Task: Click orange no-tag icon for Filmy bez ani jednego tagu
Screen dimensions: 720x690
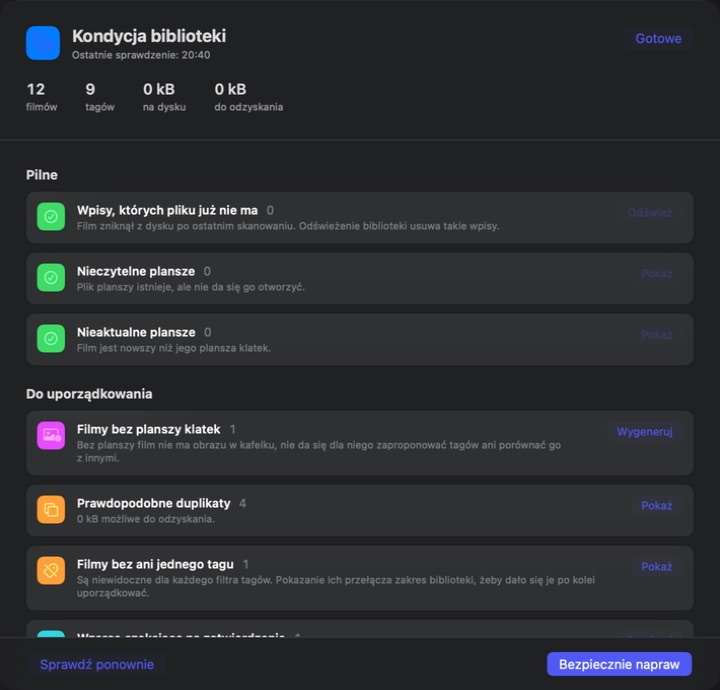Action: tap(51, 571)
